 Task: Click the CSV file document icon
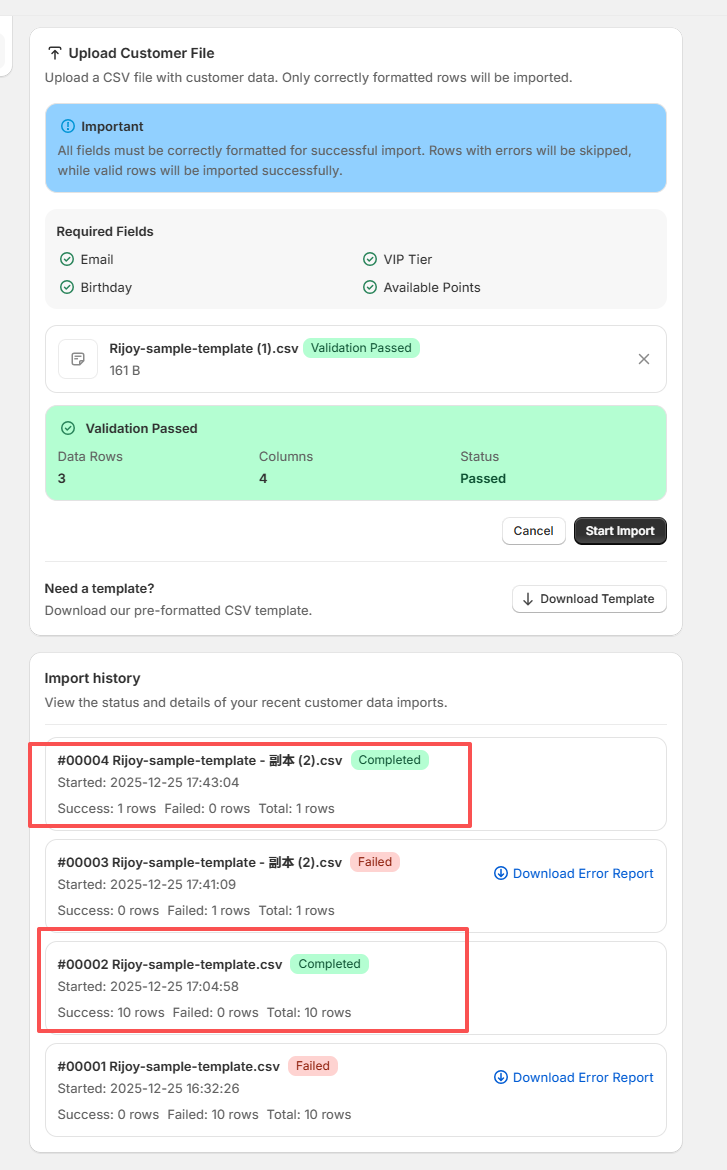pyautogui.click(x=78, y=359)
